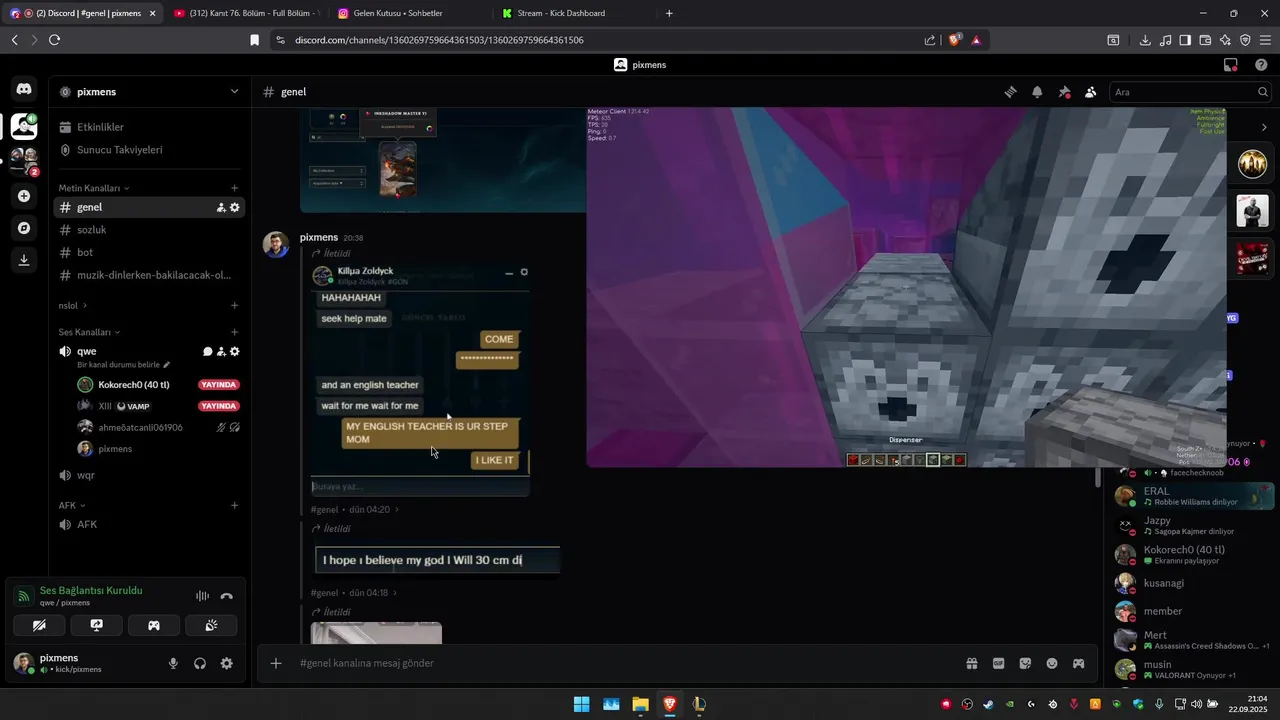Open Brave Leo AI sparkle icon
Image resolution: width=1280 pixels, height=720 pixels.
[x=1225, y=40]
